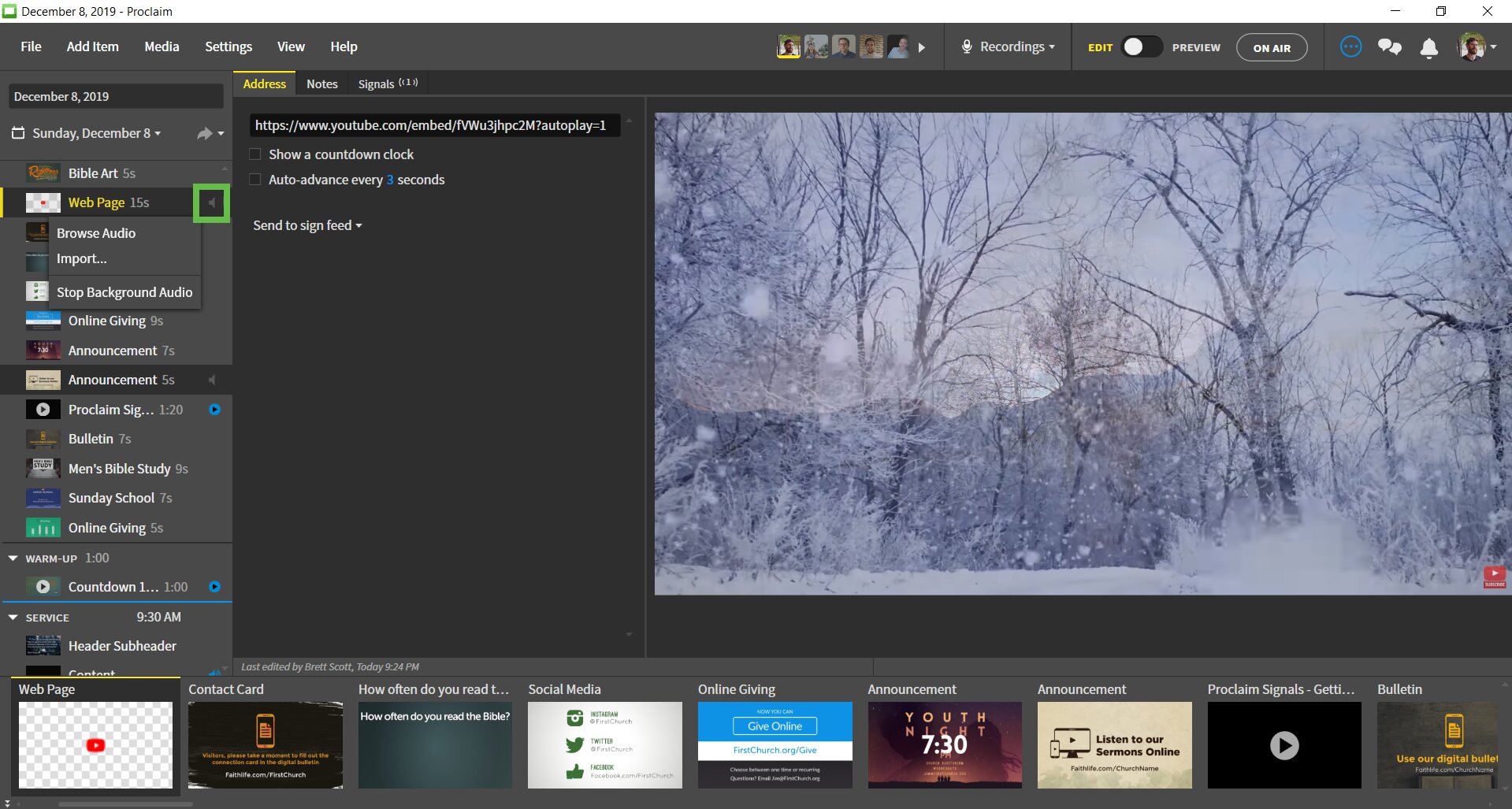The image size is (1512, 809).
Task: Click the first collaborator avatar
Action: click(789, 46)
